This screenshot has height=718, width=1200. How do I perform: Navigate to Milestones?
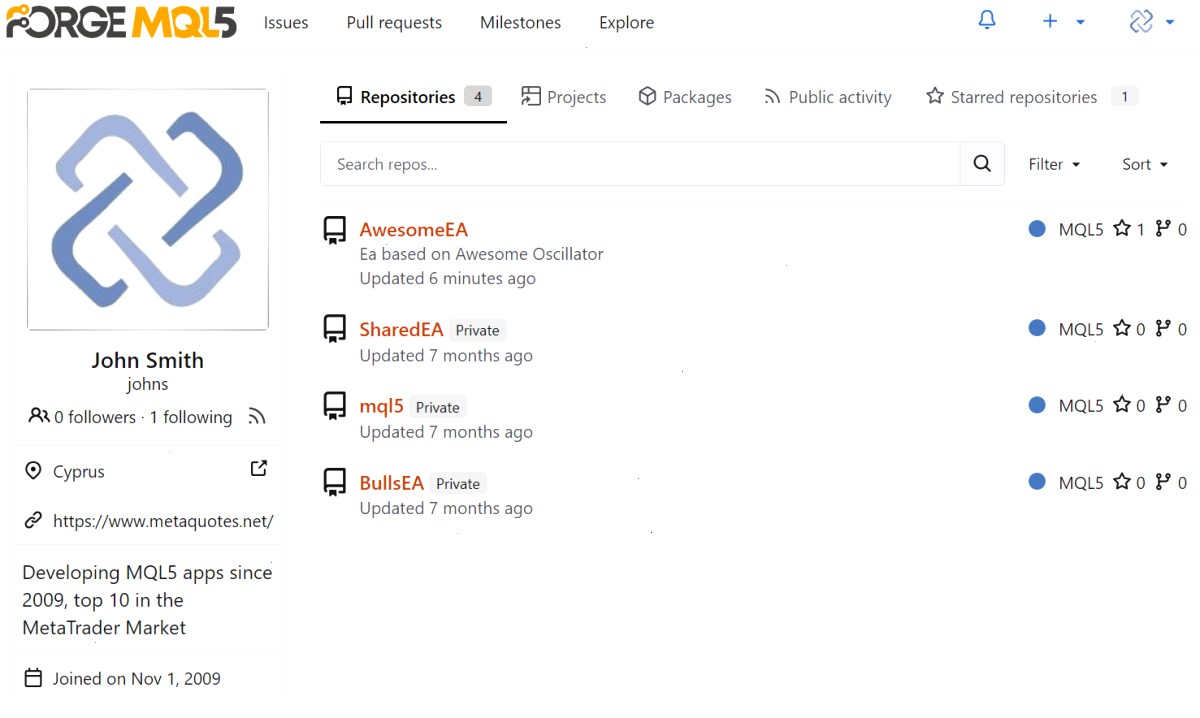click(x=520, y=22)
